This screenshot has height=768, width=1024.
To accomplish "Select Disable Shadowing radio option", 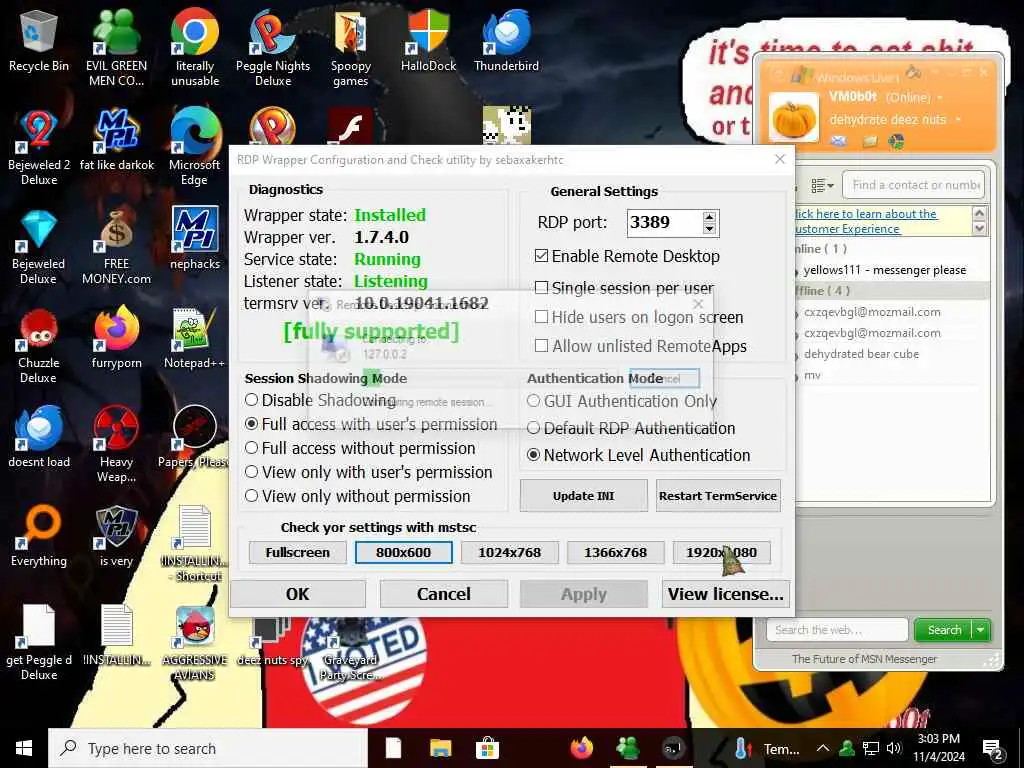I will [x=251, y=400].
